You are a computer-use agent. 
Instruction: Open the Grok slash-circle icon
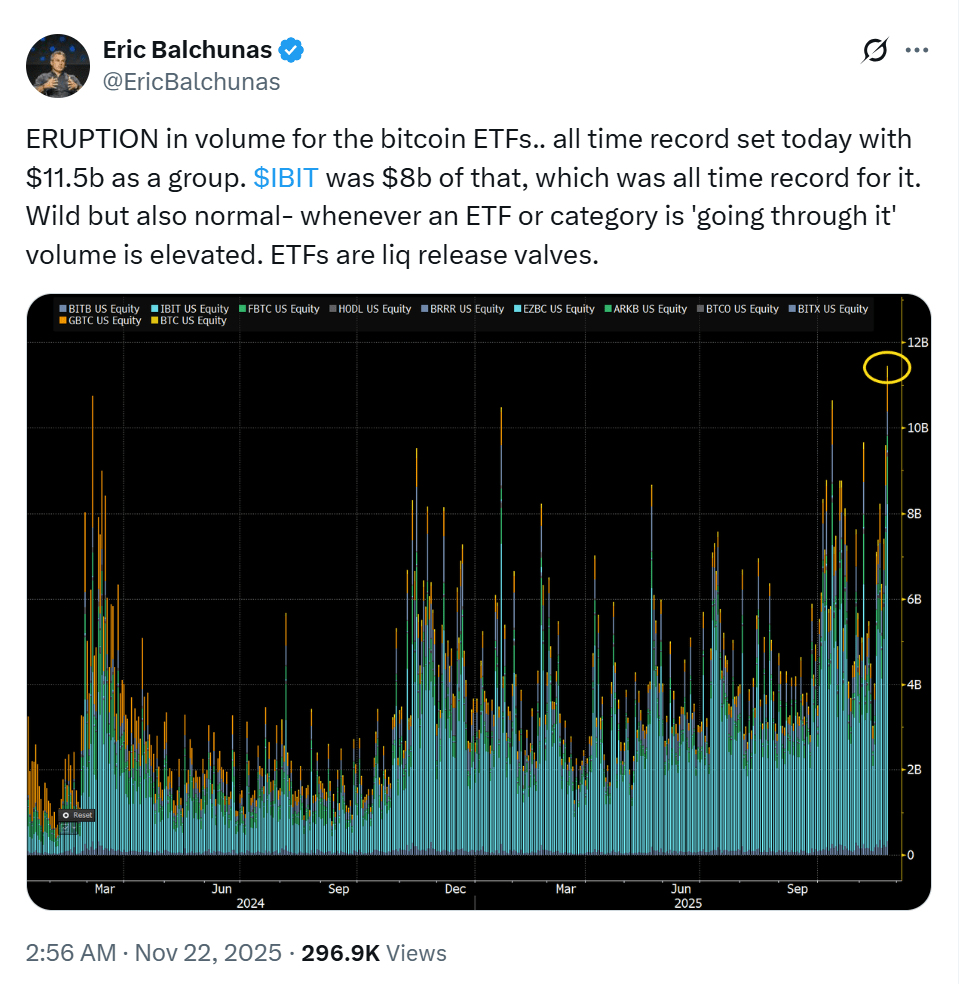tap(875, 50)
